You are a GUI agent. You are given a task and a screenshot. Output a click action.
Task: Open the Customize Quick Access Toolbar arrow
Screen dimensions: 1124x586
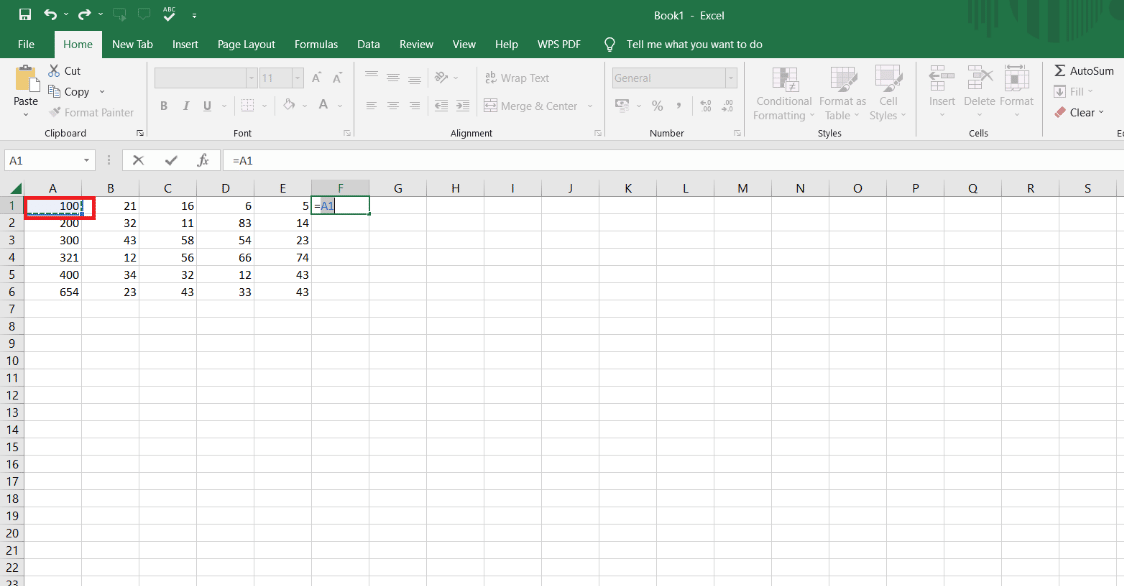[x=194, y=15]
